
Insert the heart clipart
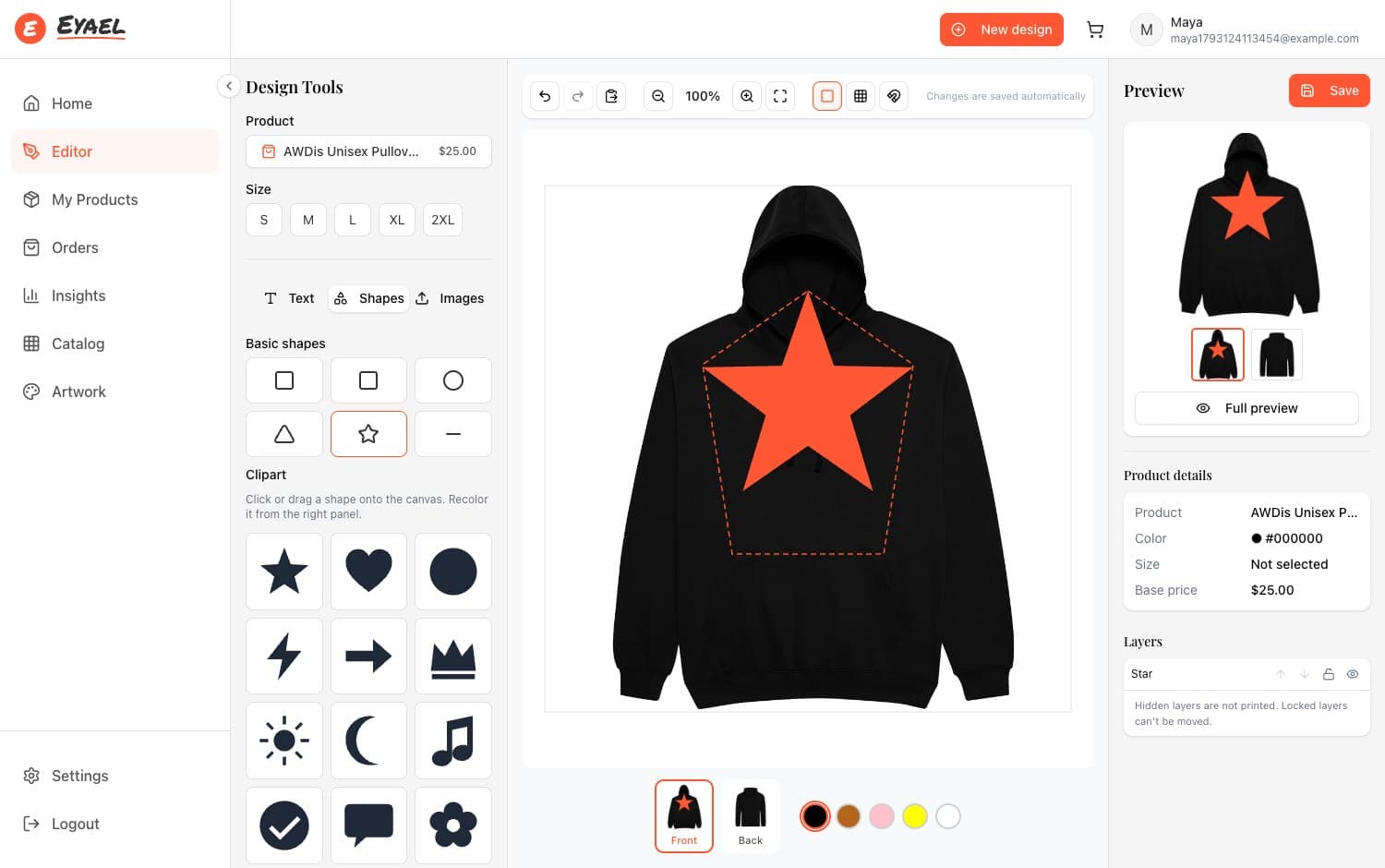click(368, 572)
